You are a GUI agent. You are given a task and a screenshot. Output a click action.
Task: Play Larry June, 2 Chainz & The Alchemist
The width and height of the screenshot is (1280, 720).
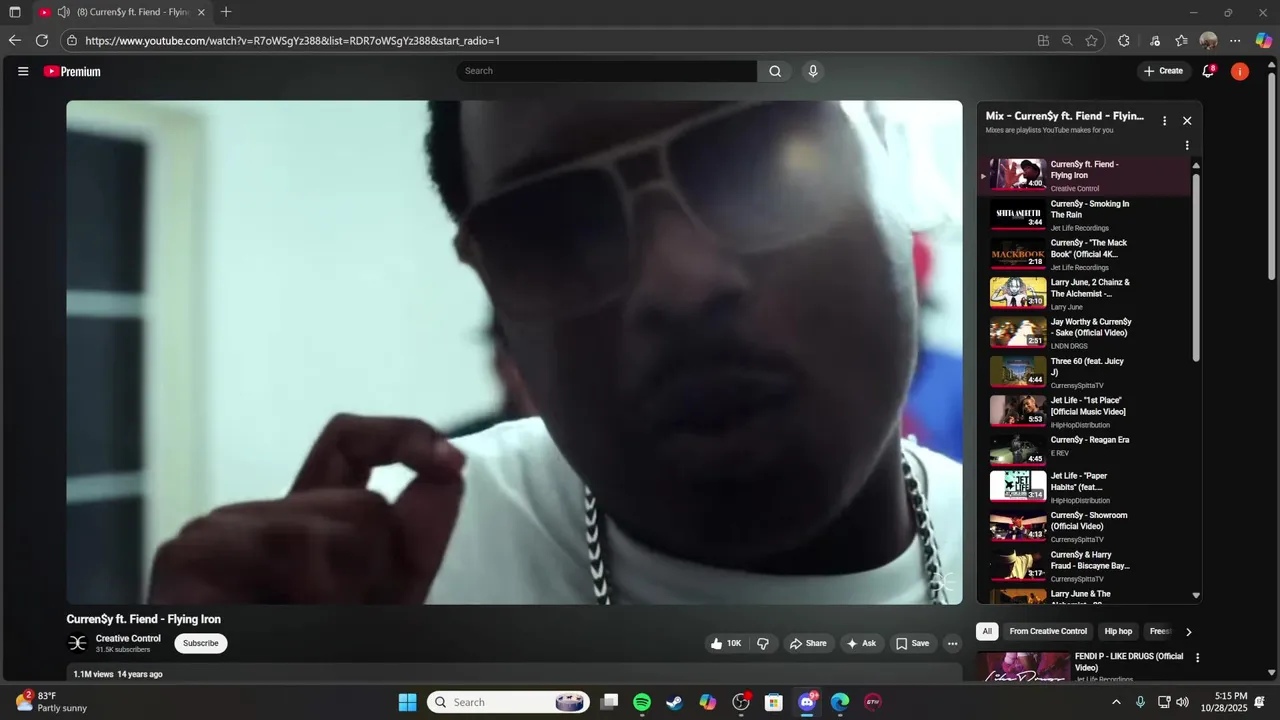coord(1083,293)
